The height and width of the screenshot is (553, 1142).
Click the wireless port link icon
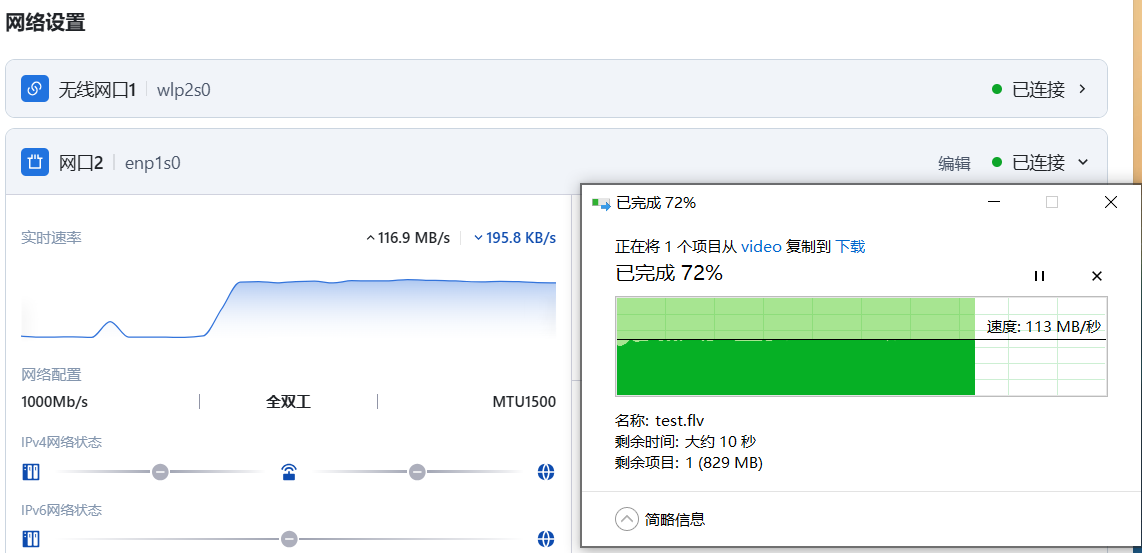(34, 89)
